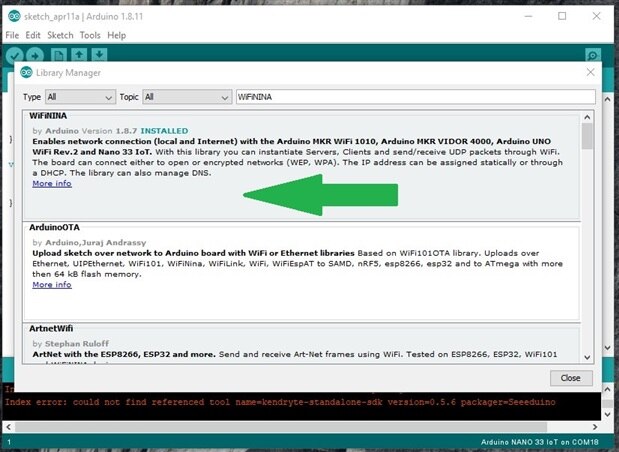Close the Library Manager dialog with X
This screenshot has height=452, width=619.
click(x=590, y=72)
